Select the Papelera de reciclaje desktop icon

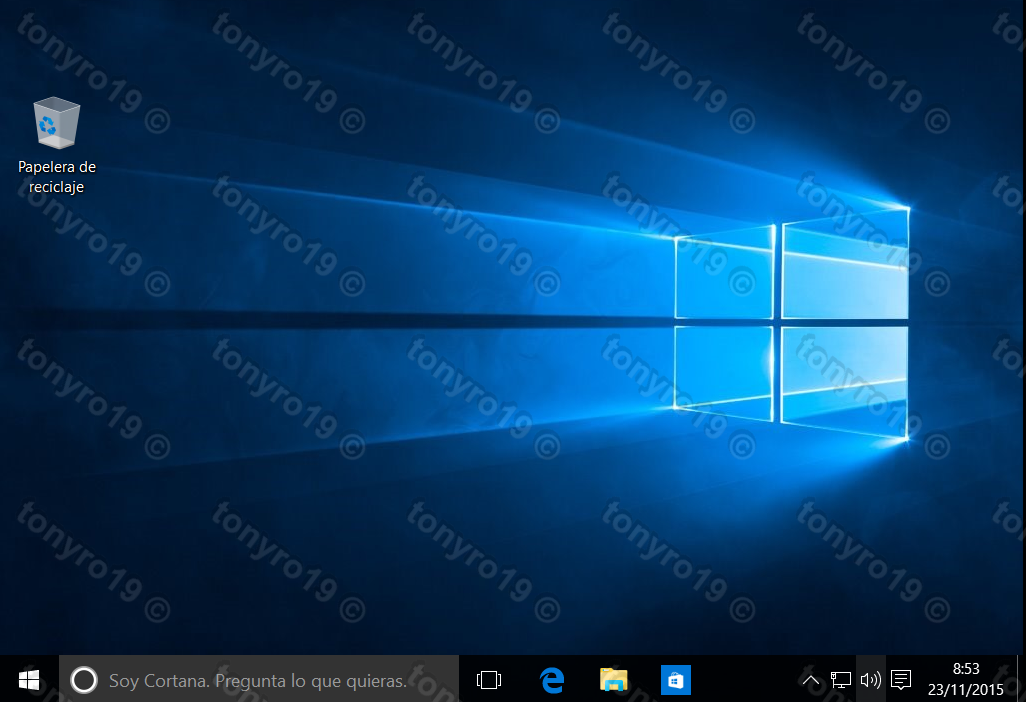(57, 145)
